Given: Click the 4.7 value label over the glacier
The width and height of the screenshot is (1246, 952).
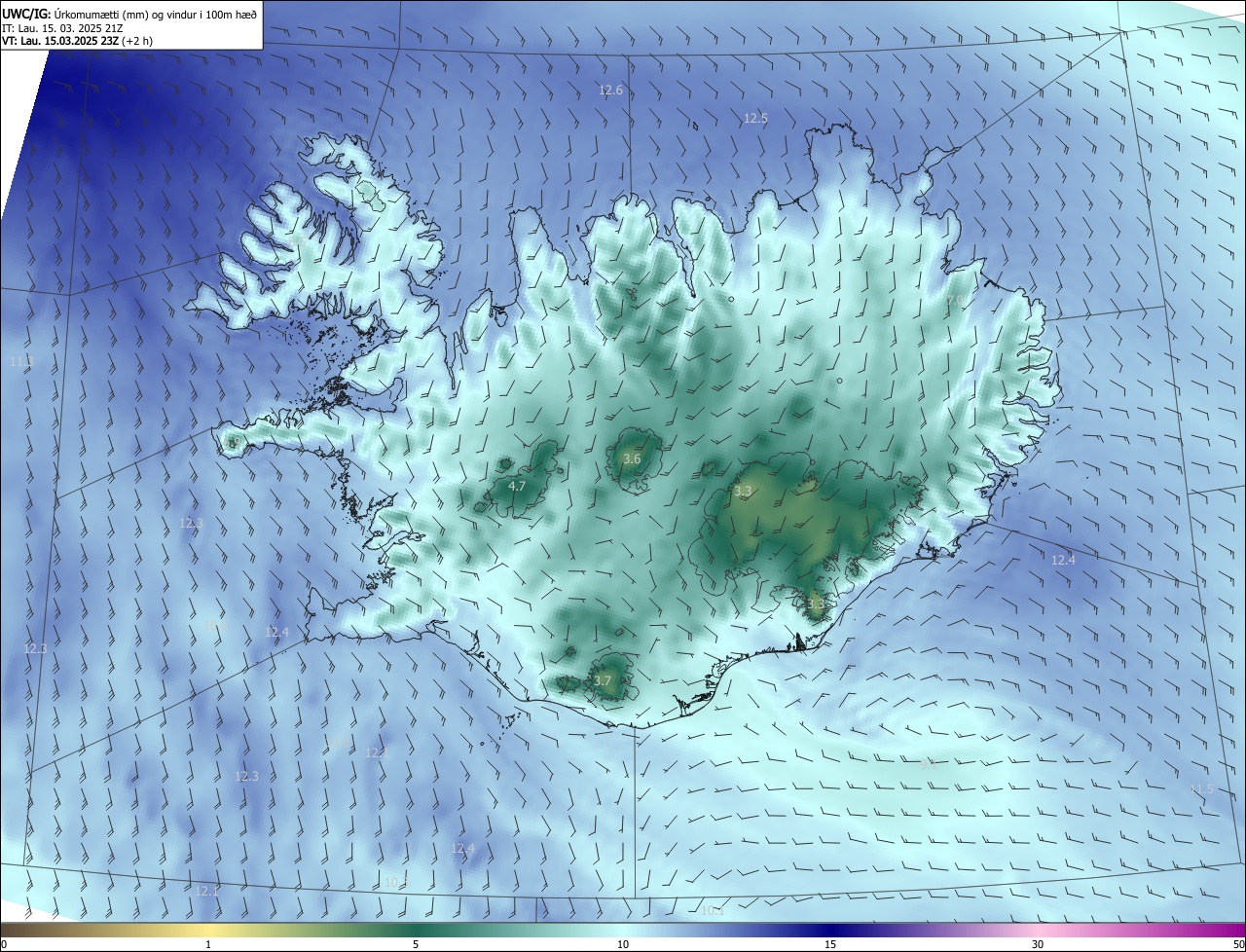Looking at the screenshot, I should pos(517,486).
